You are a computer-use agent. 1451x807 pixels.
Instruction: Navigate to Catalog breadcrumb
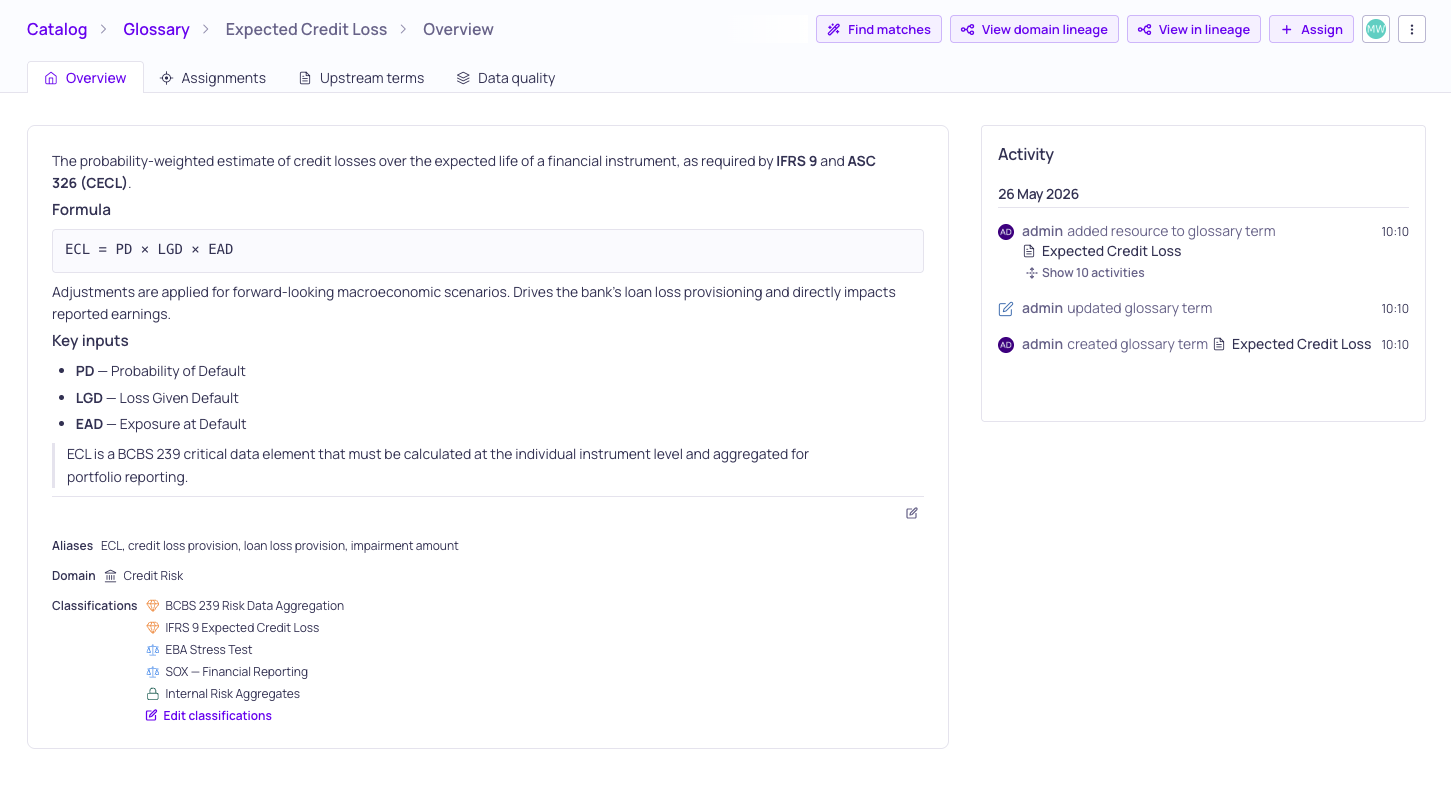pyautogui.click(x=57, y=30)
